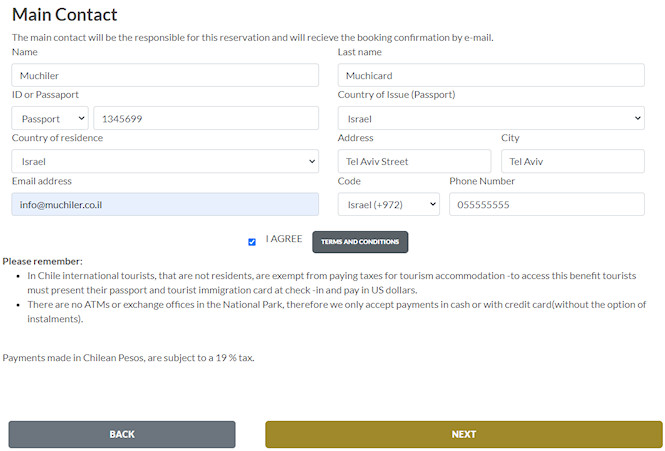Focus the Email address input field
The width and height of the screenshot is (665, 451).
coord(165,204)
